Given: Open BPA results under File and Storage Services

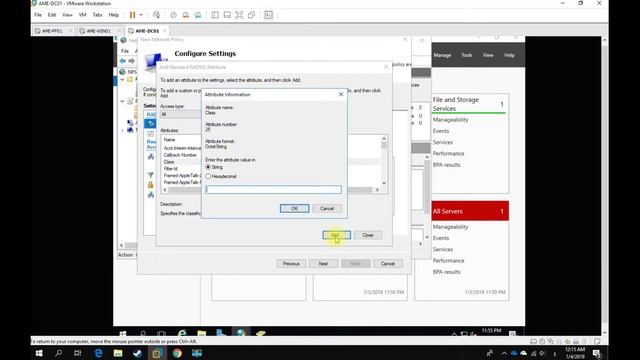Looking at the screenshot, I should (x=447, y=165).
